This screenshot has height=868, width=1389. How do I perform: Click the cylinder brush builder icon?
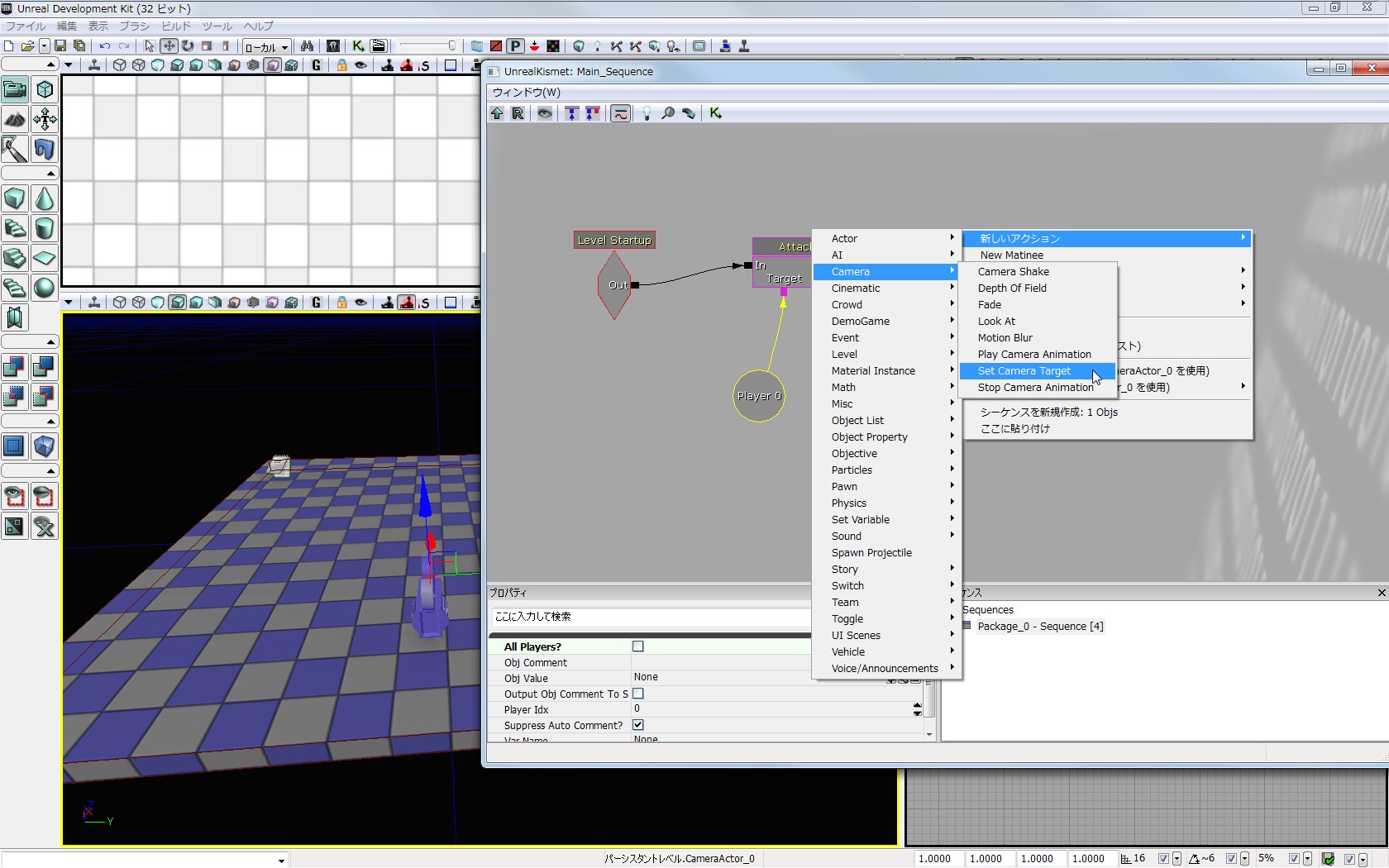pyautogui.click(x=45, y=228)
